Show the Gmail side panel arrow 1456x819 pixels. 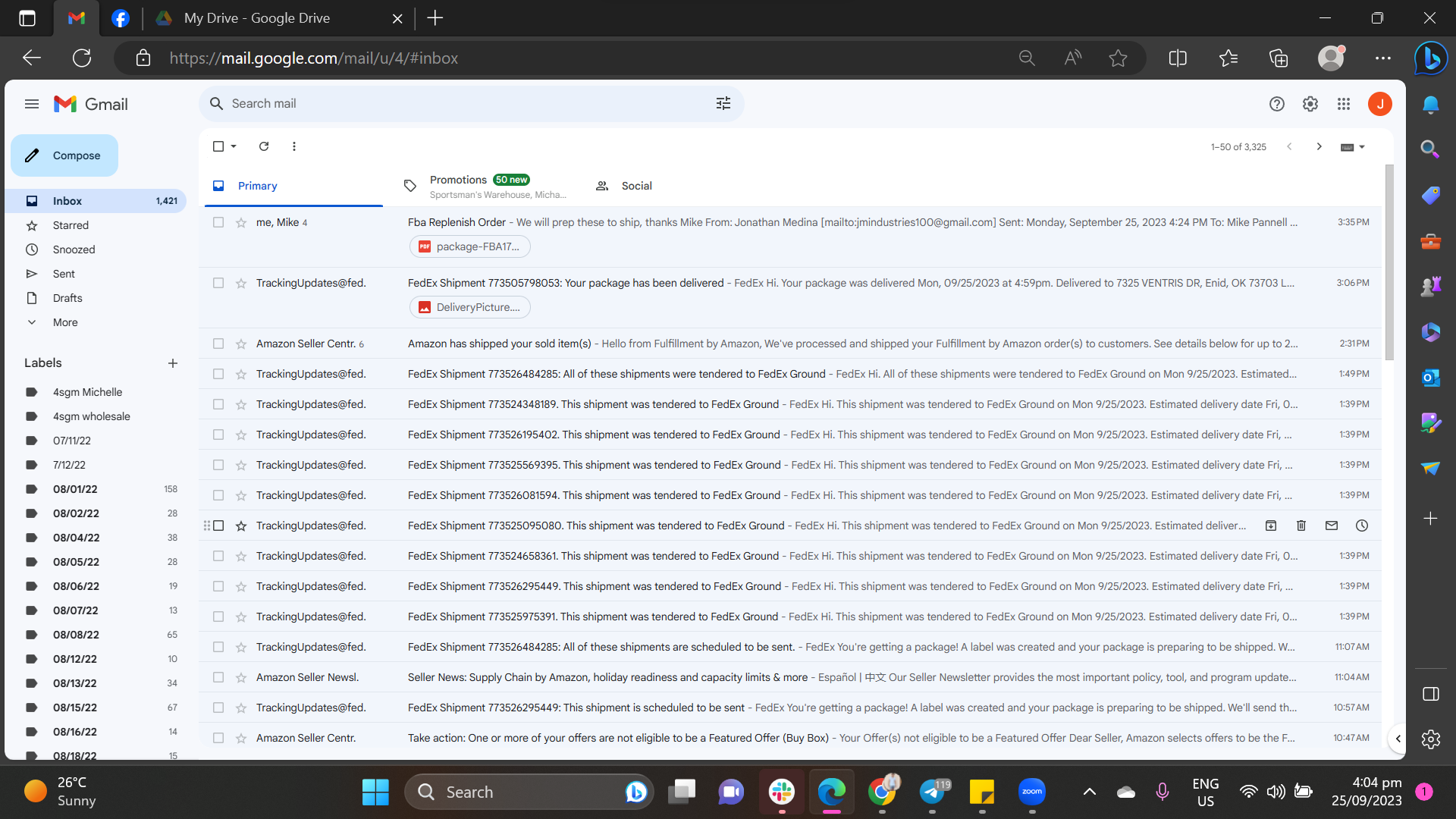(x=1398, y=739)
